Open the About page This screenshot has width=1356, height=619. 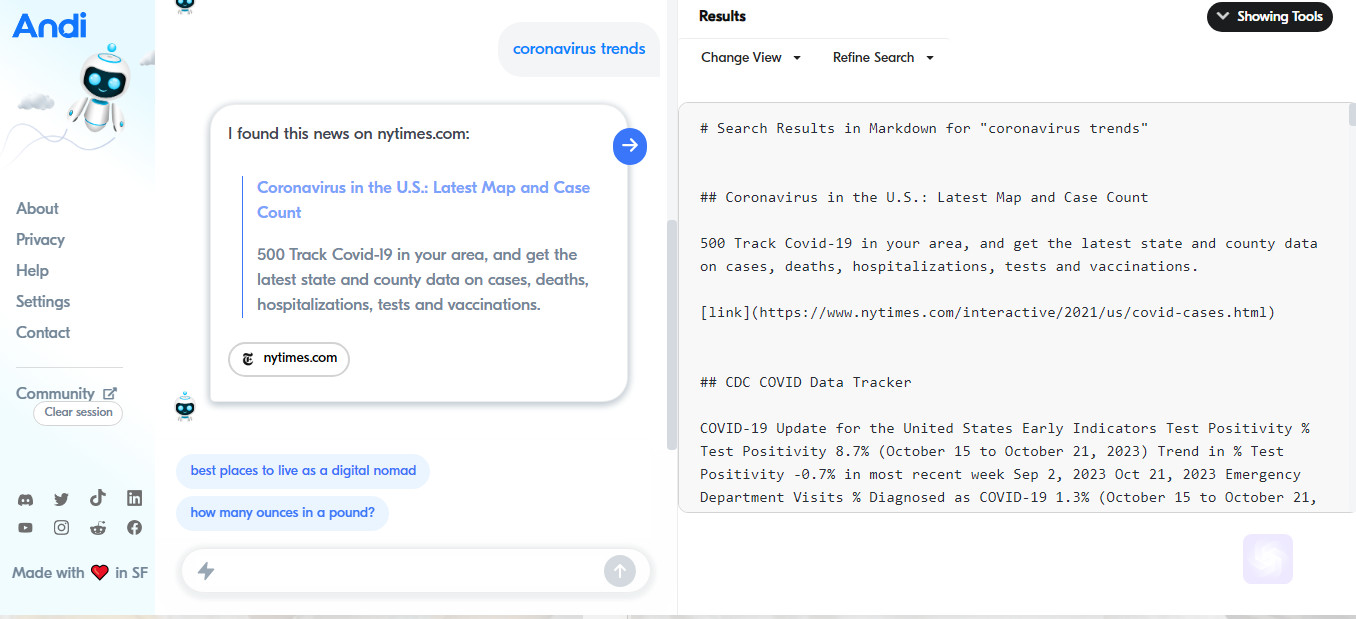tap(37, 208)
